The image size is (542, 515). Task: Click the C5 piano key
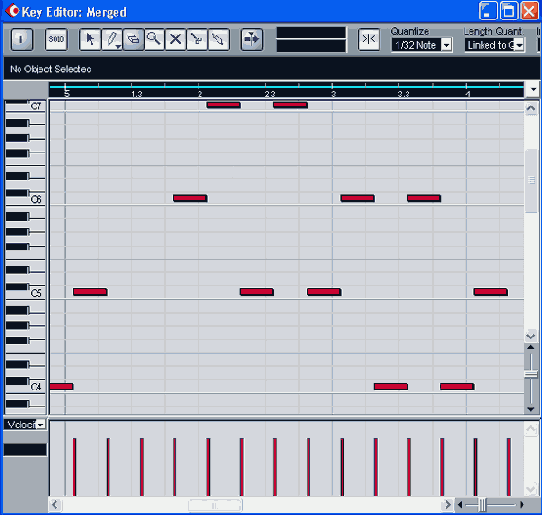[25, 293]
